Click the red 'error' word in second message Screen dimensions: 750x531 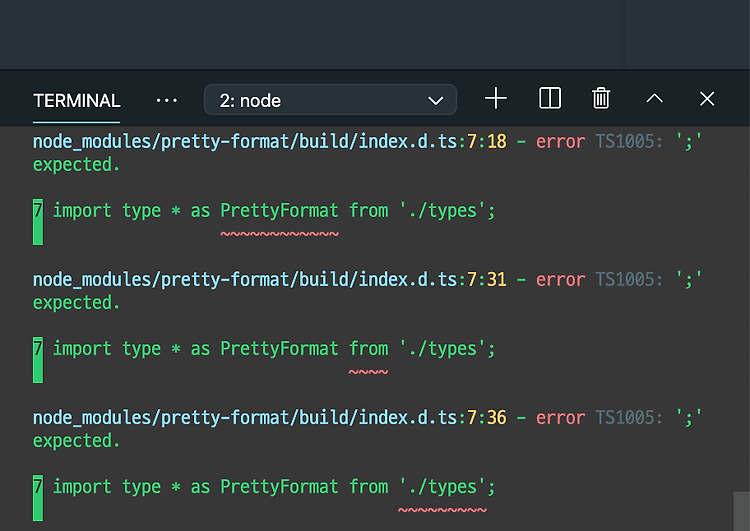click(560, 280)
